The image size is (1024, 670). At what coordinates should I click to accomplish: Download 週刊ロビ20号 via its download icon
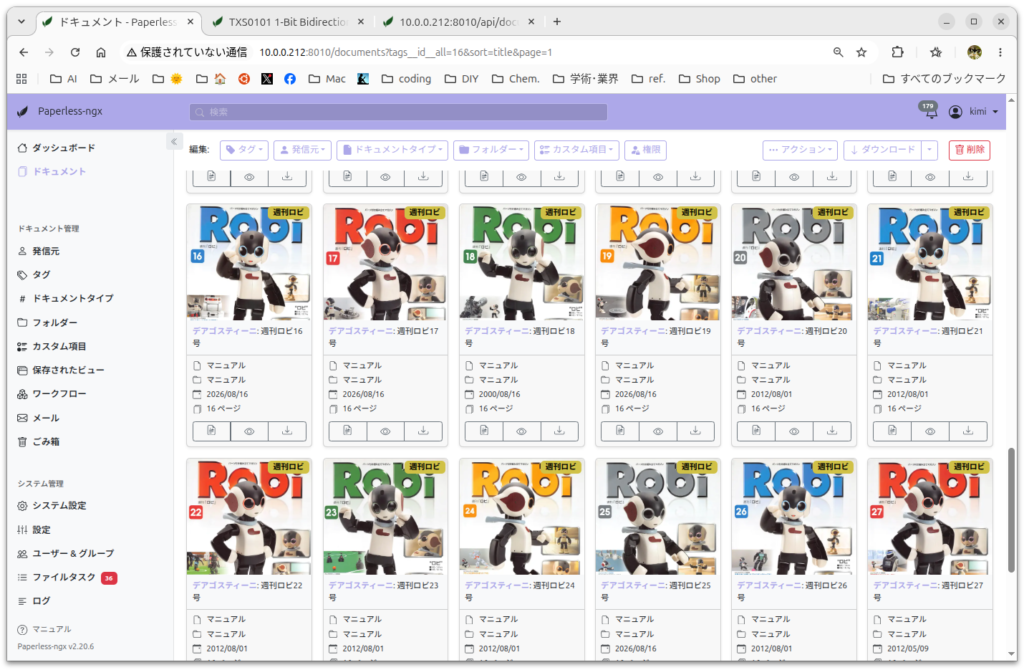832,431
